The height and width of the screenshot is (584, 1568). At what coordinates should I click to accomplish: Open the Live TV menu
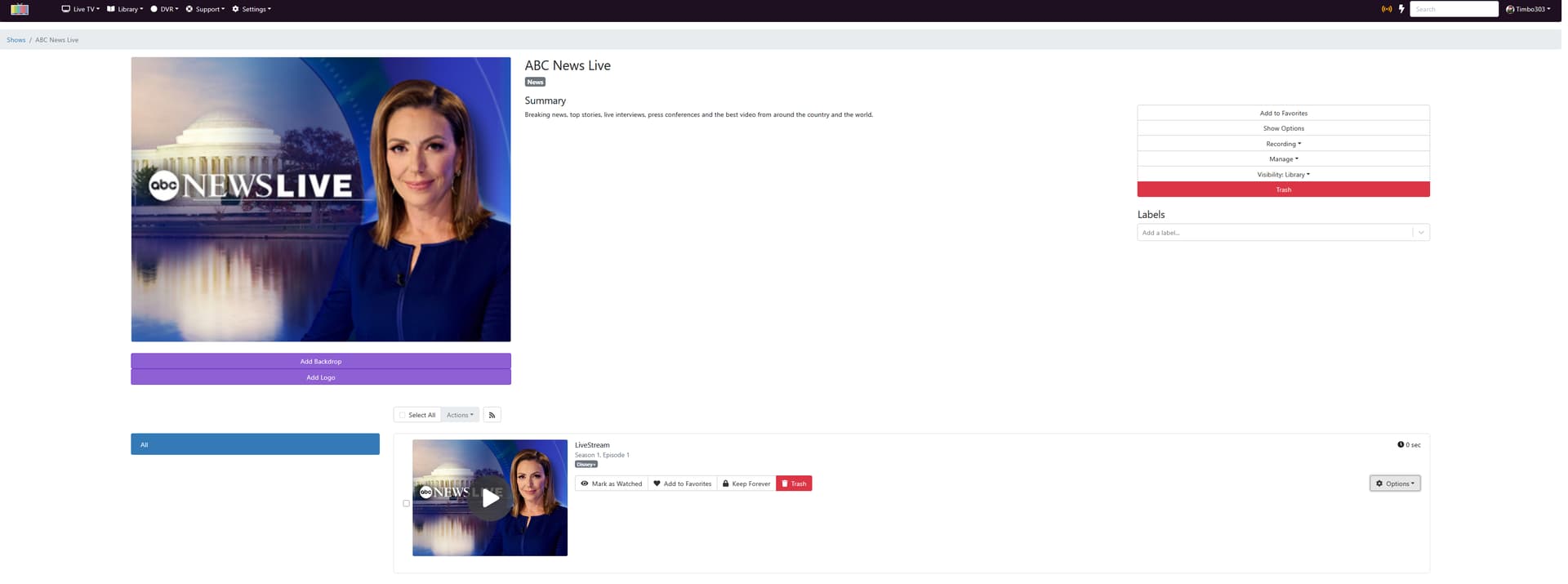click(81, 9)
